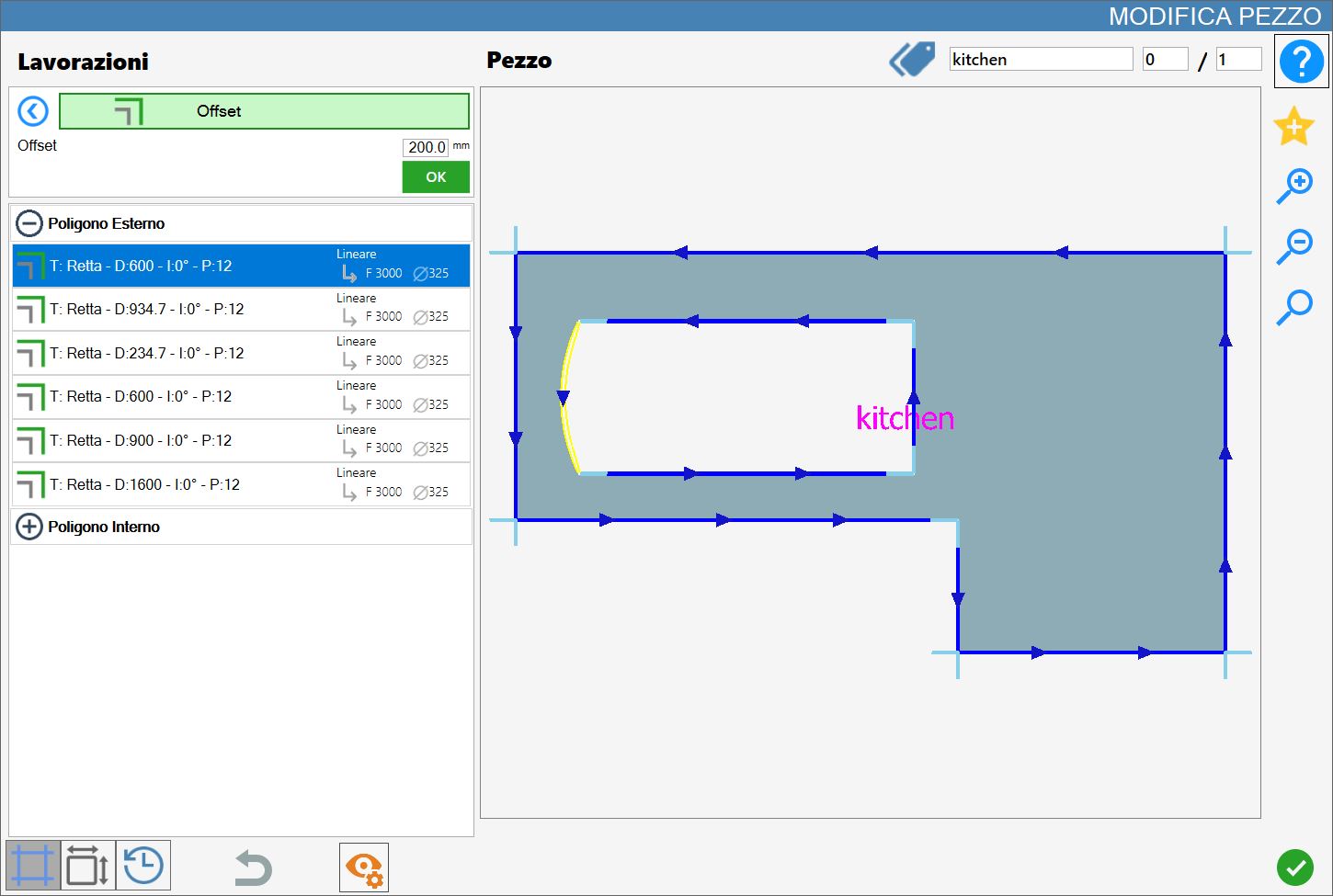This screenshot has width=1333, height=896.
Task: Zoom in using the magnifier plus icon
Action: point(1294,186)
